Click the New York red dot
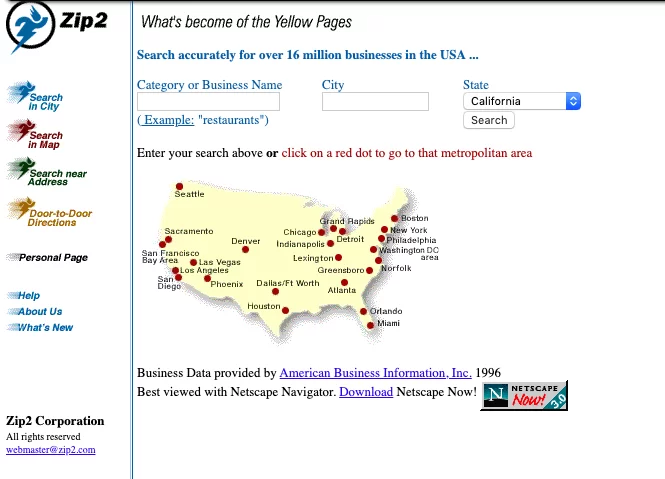The height and width of the screenshot is (479, 665). (x=385, y=230)
